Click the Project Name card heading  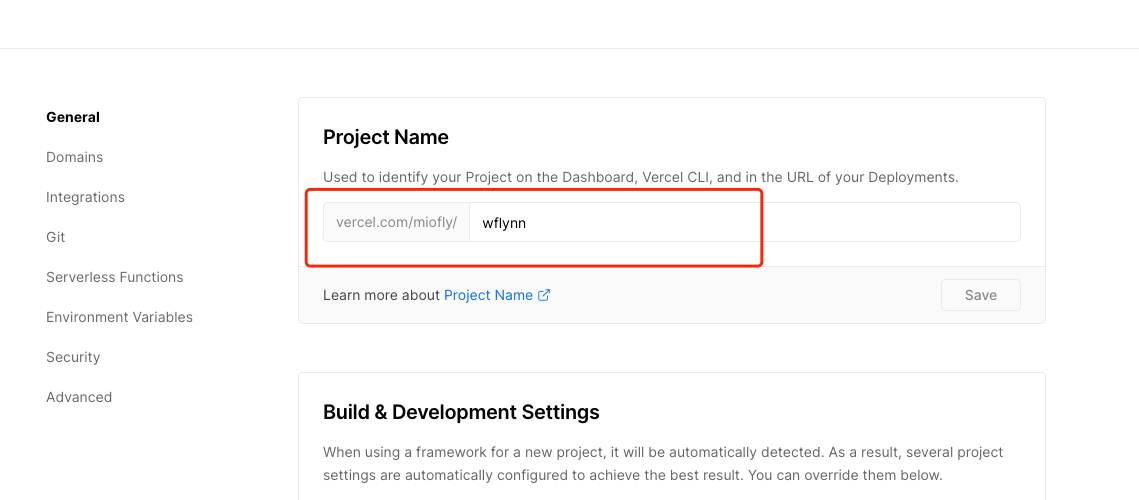click(386, 137)
